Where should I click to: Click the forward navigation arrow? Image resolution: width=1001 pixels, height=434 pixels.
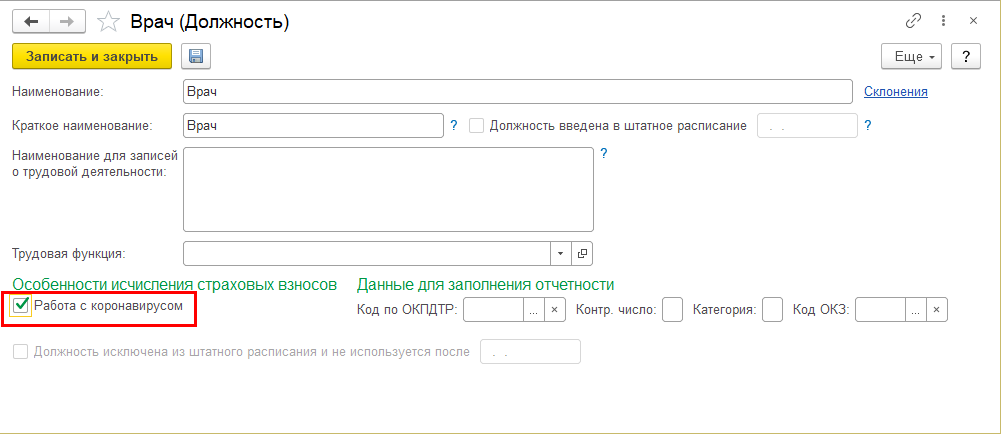[x=66, y=21]
